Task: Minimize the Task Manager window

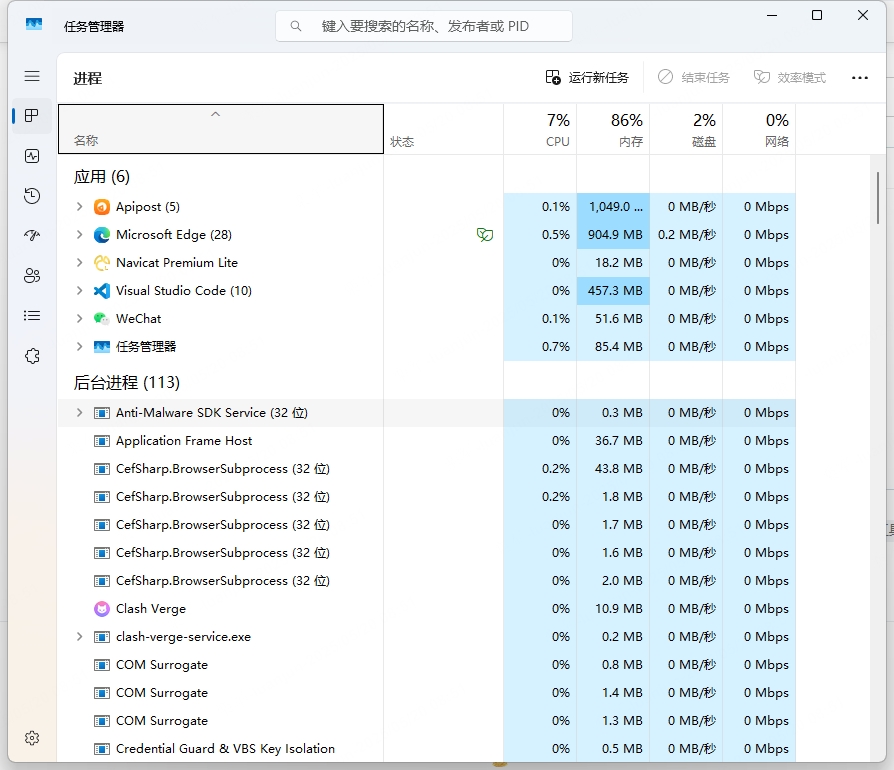Action: pos(772,15)
